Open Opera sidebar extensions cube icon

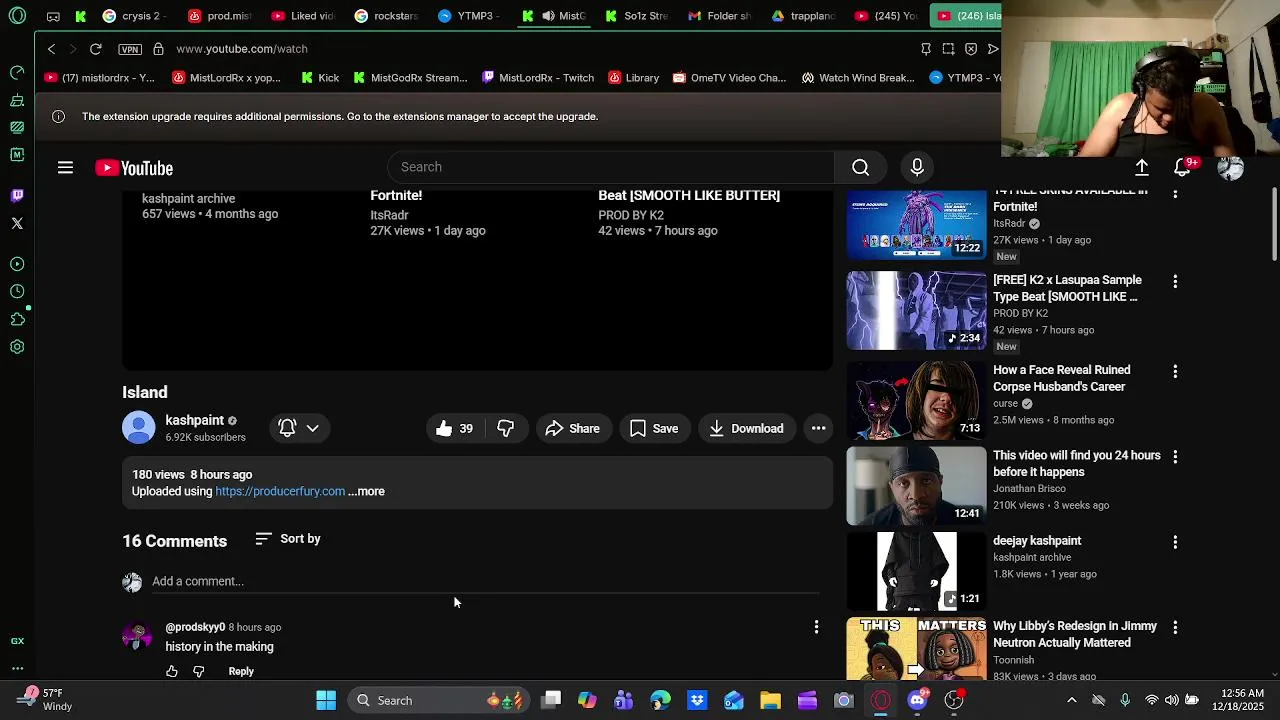click(17, 319)
